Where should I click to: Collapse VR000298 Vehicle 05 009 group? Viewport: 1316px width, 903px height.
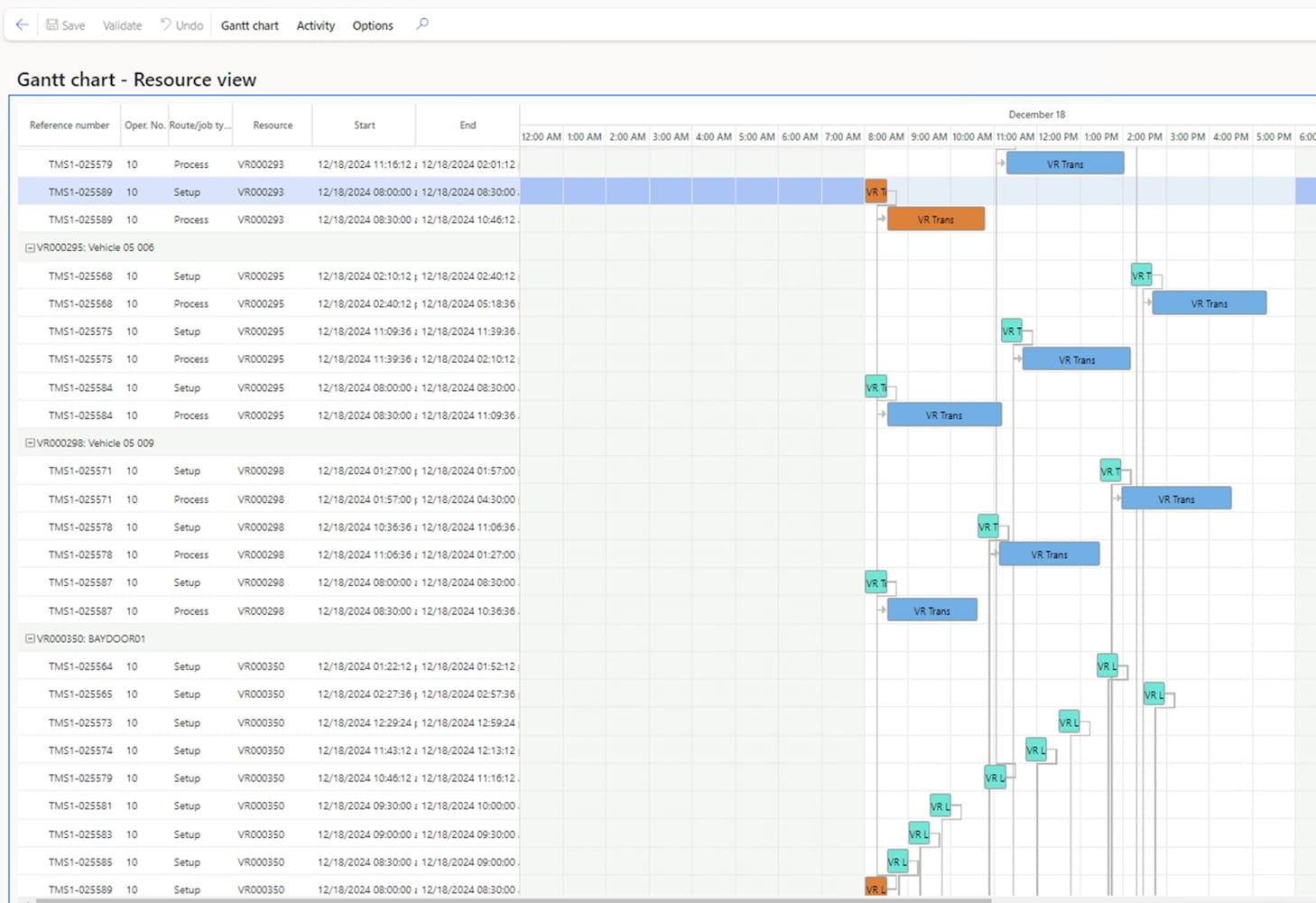click(x=30, y=443)
